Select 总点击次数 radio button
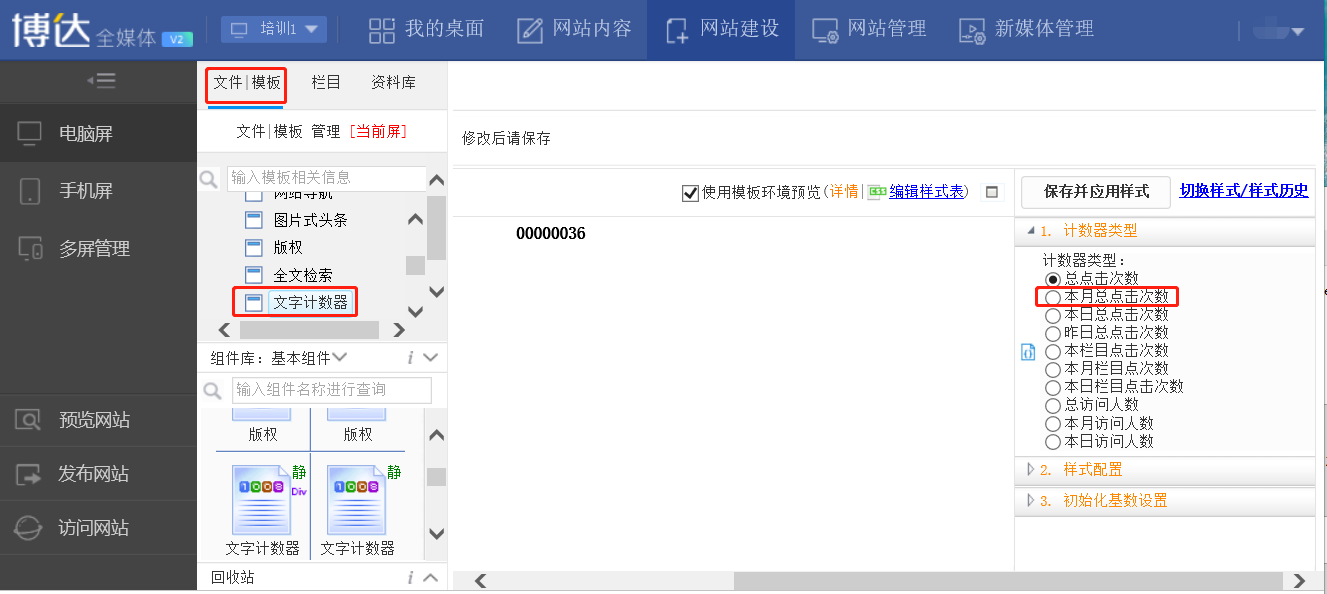 [1052, 279]
